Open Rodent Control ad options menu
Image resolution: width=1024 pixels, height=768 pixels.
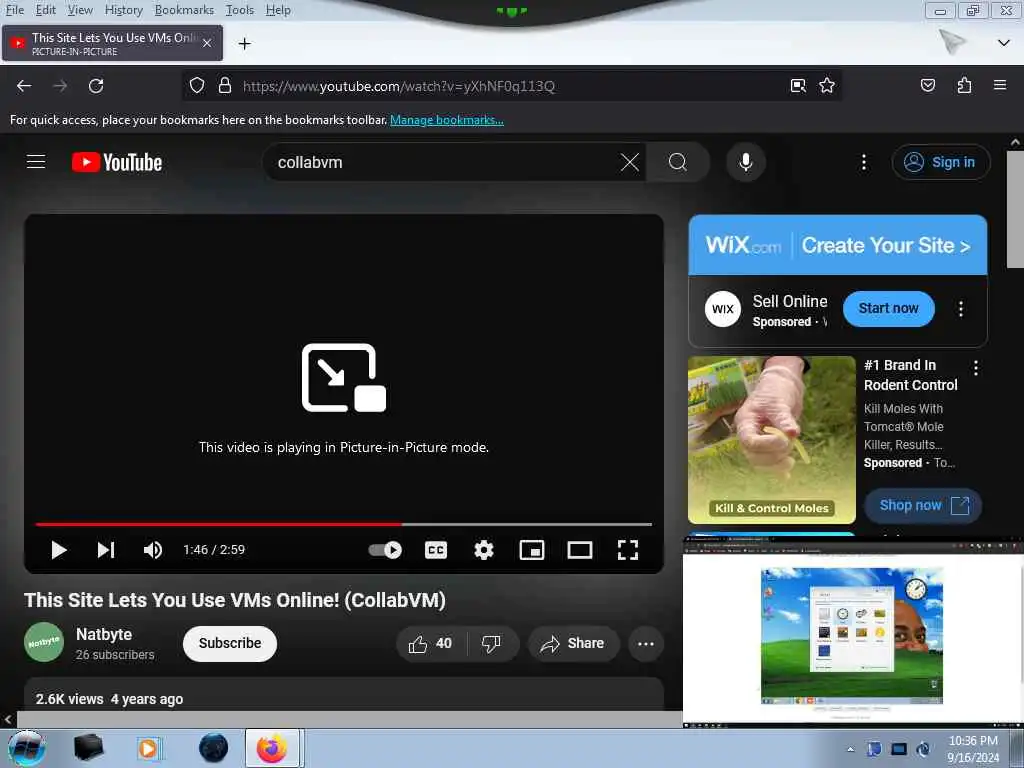[976, 368]
